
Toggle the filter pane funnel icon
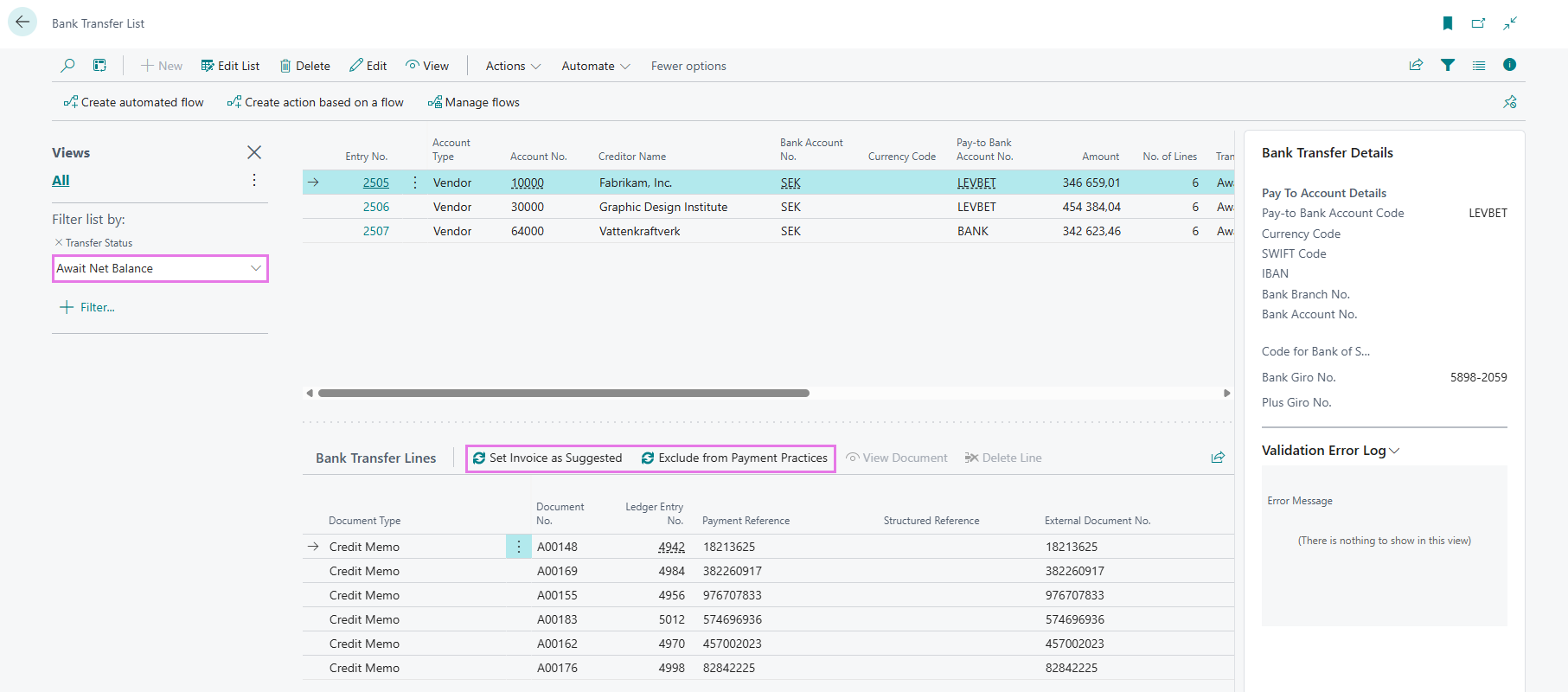point(1448,65)
